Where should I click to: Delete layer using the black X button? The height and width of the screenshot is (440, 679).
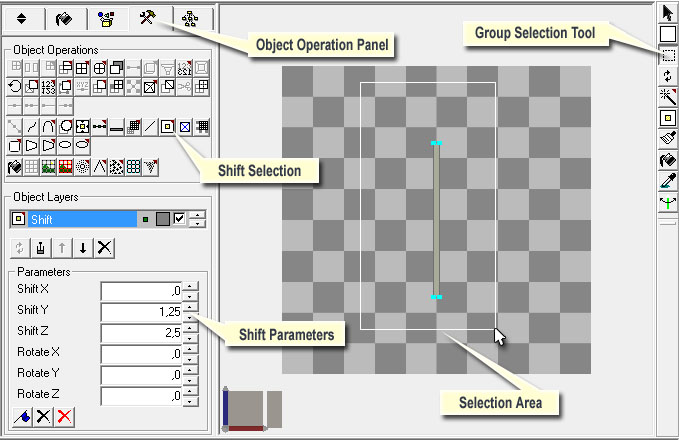[104, 248]
